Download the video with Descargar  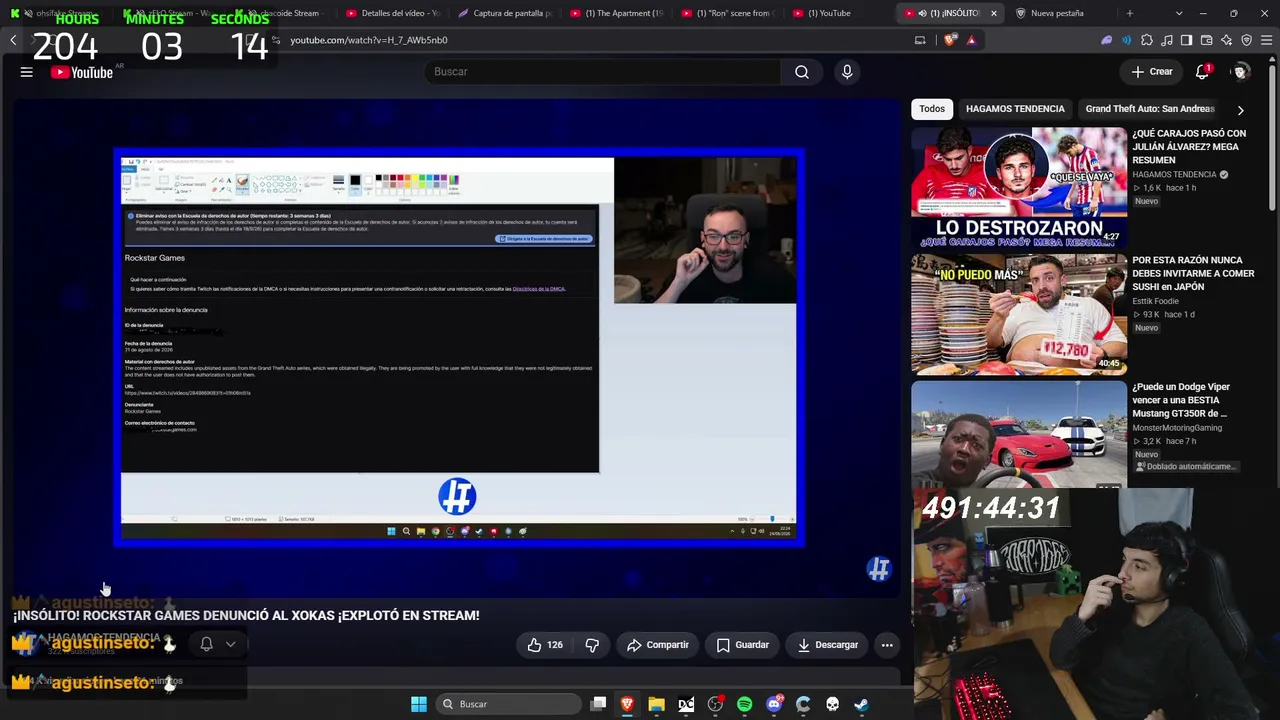(x=828, y=645)
